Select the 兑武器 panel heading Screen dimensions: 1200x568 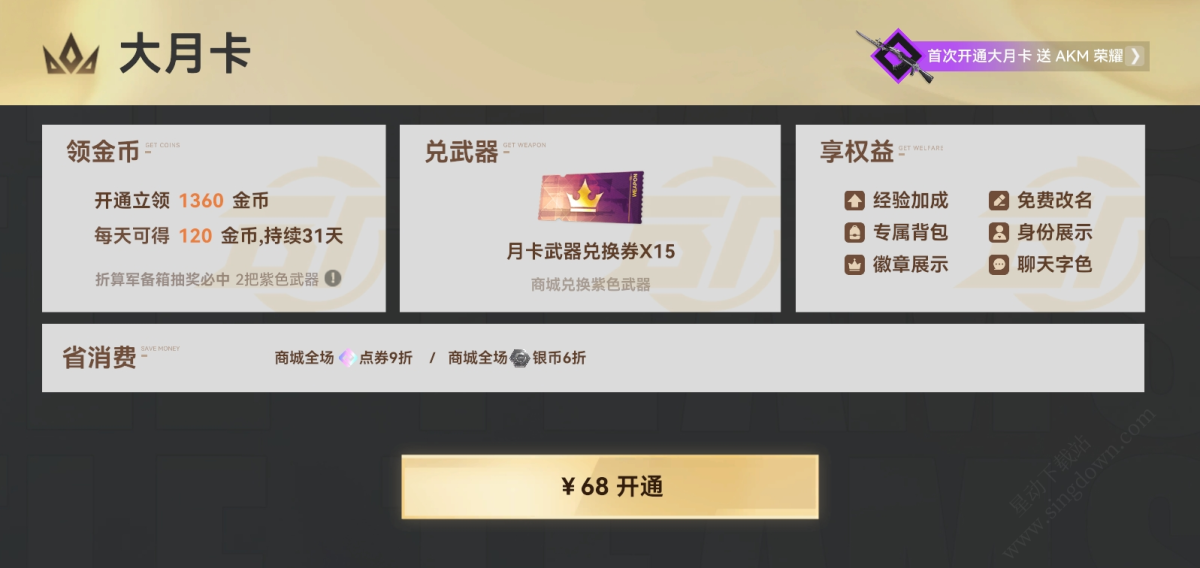[x=461, y=152]
